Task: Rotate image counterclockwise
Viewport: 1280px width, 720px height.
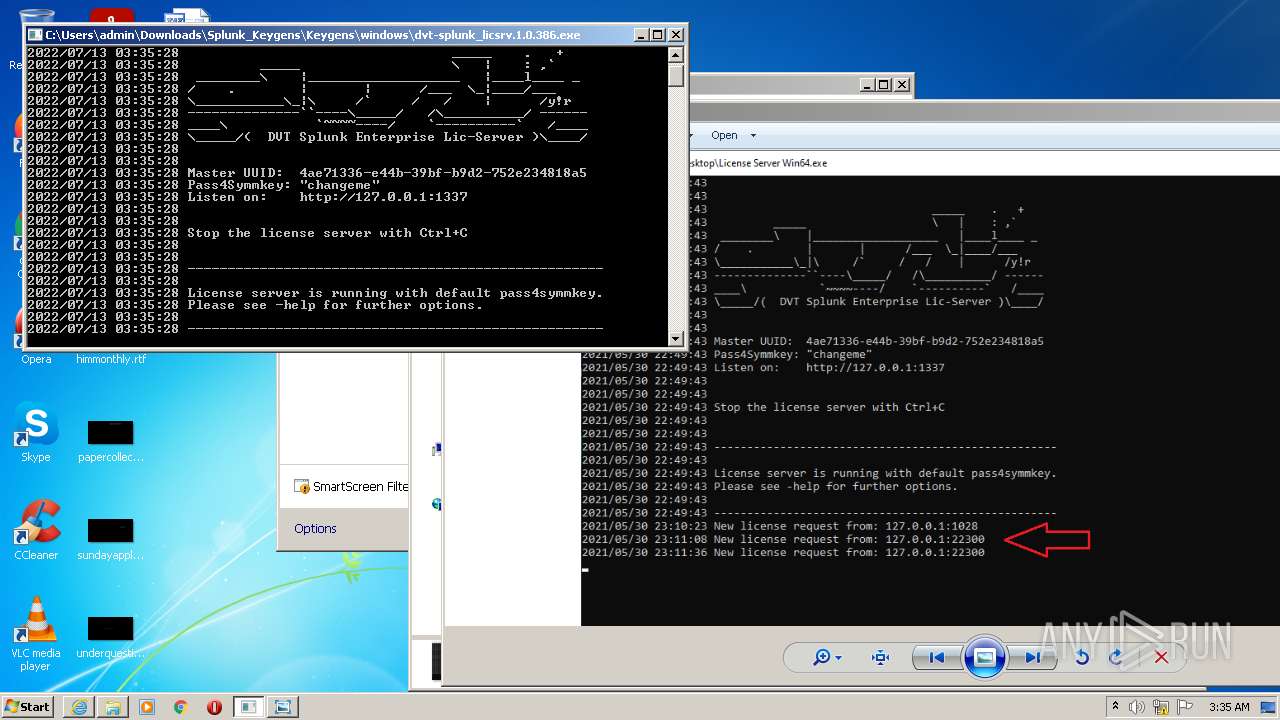Action: (1082, 657)
